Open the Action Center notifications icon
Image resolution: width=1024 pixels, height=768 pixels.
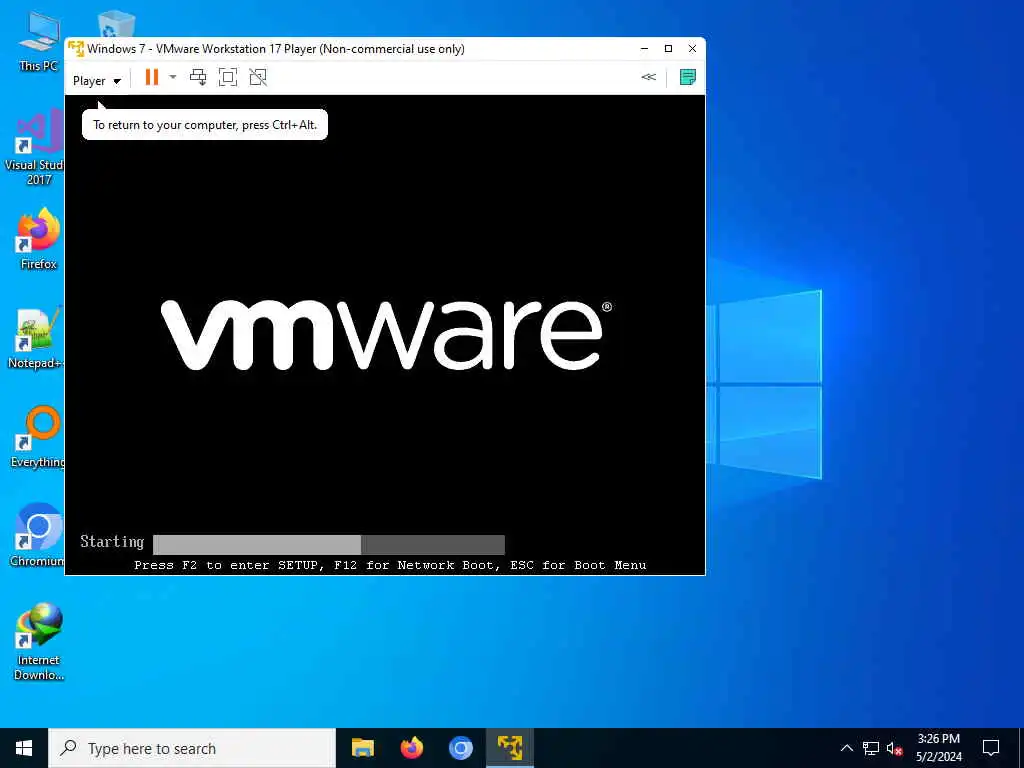[991, 748]
